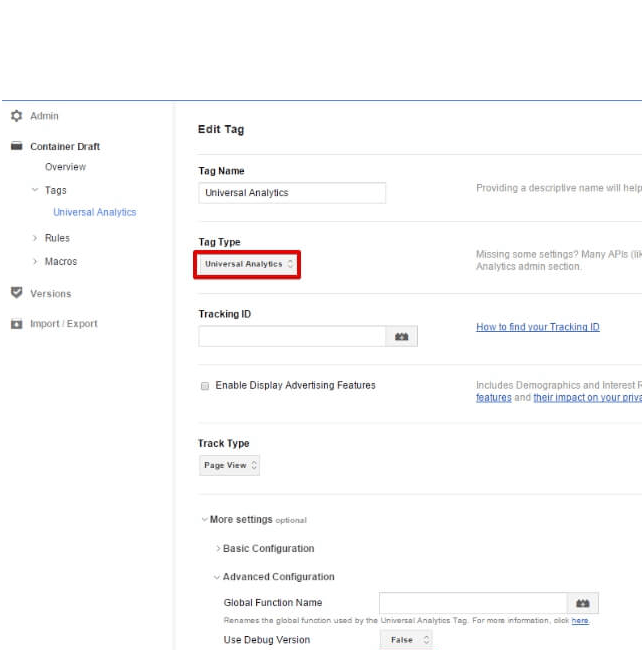Viewport: 644px width, 650px height.
Task: Open the features link
Action: click(494, 398)
